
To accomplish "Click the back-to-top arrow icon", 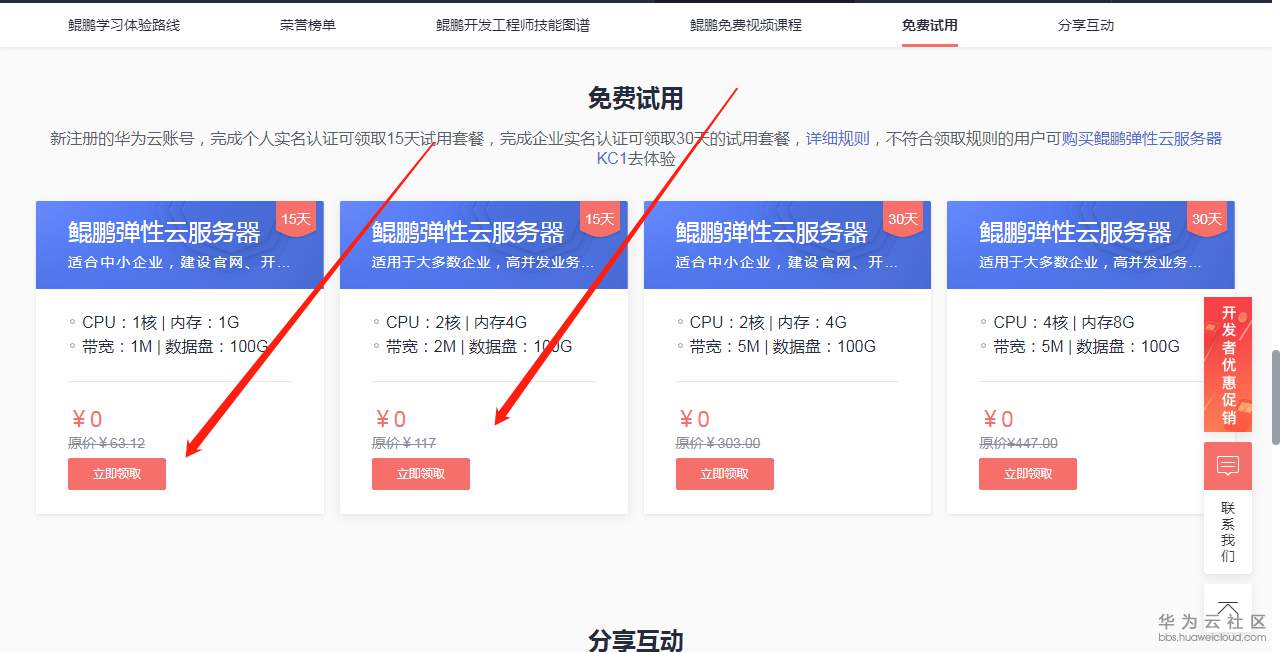I will click(1228, 608).
